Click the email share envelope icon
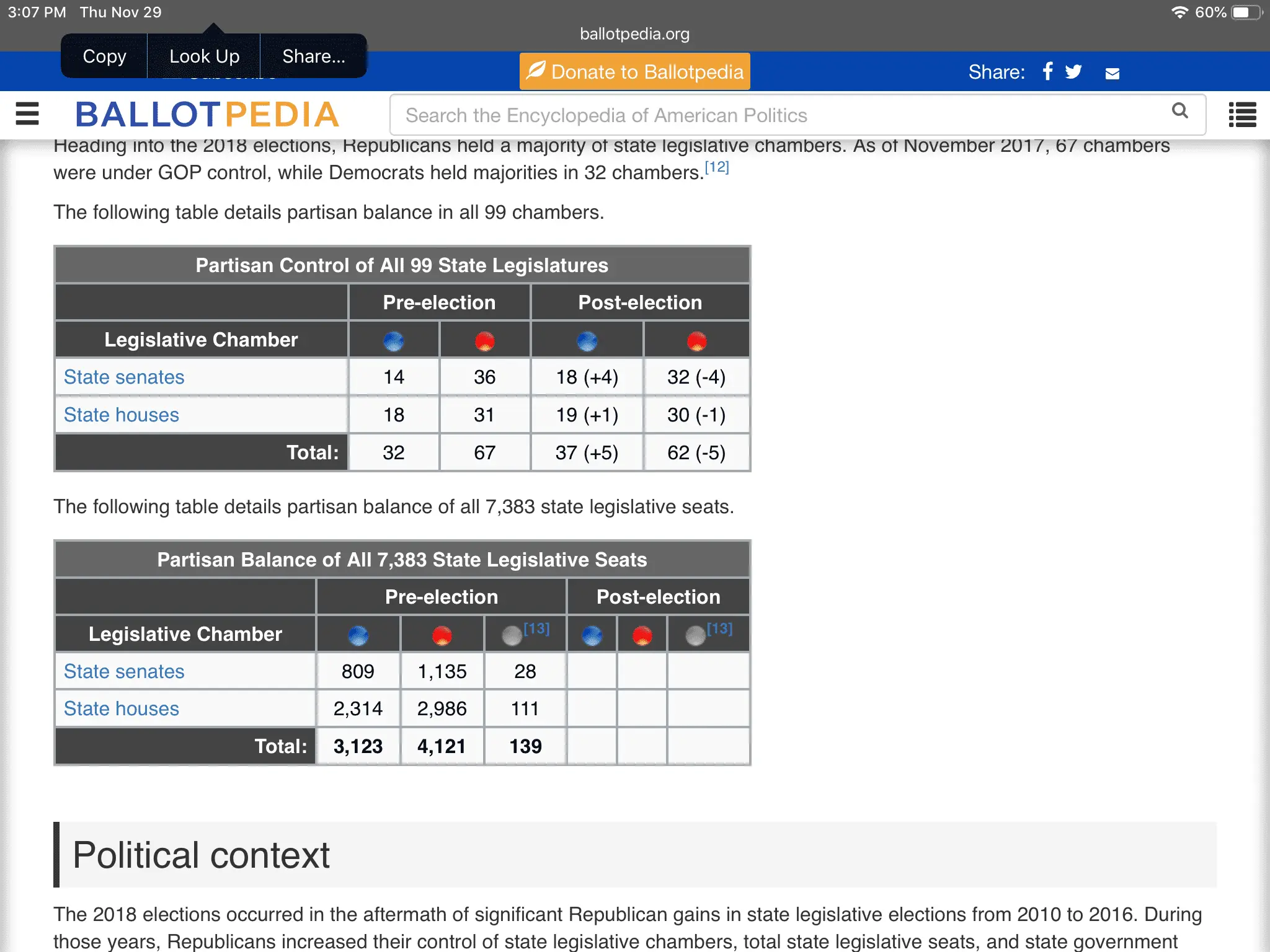Screen dimensions: 1270x952 coord(1112,74)
